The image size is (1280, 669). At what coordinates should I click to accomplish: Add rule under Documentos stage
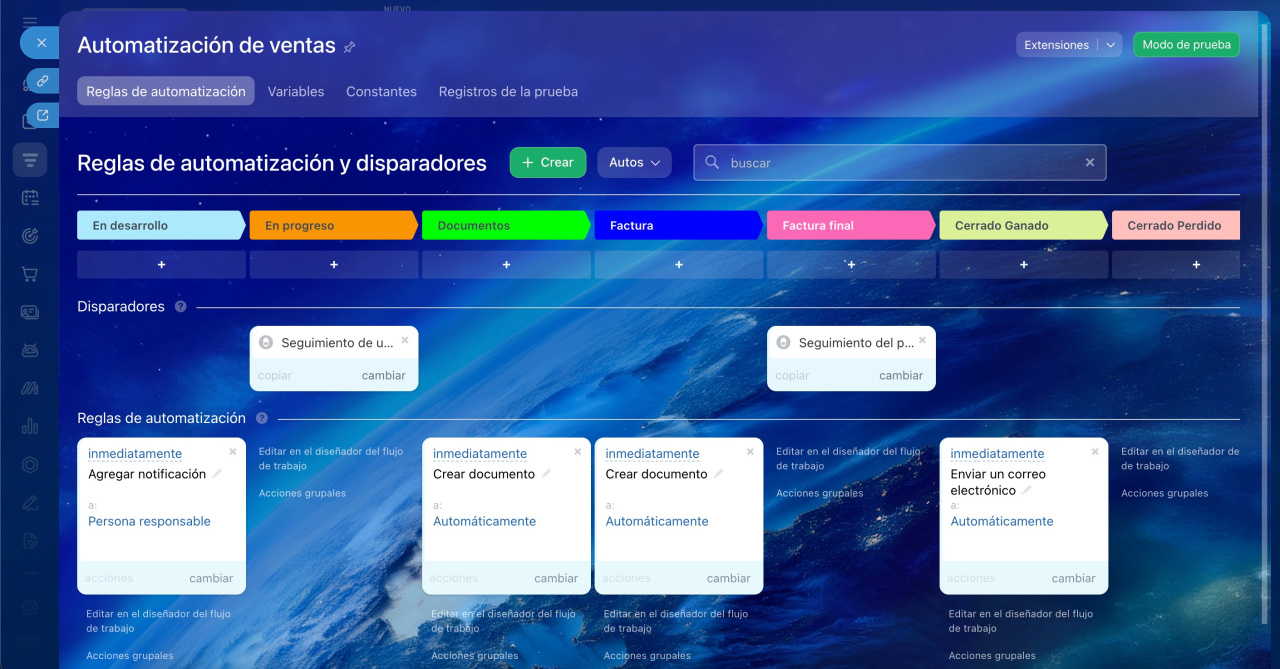[x=506, y=265]
